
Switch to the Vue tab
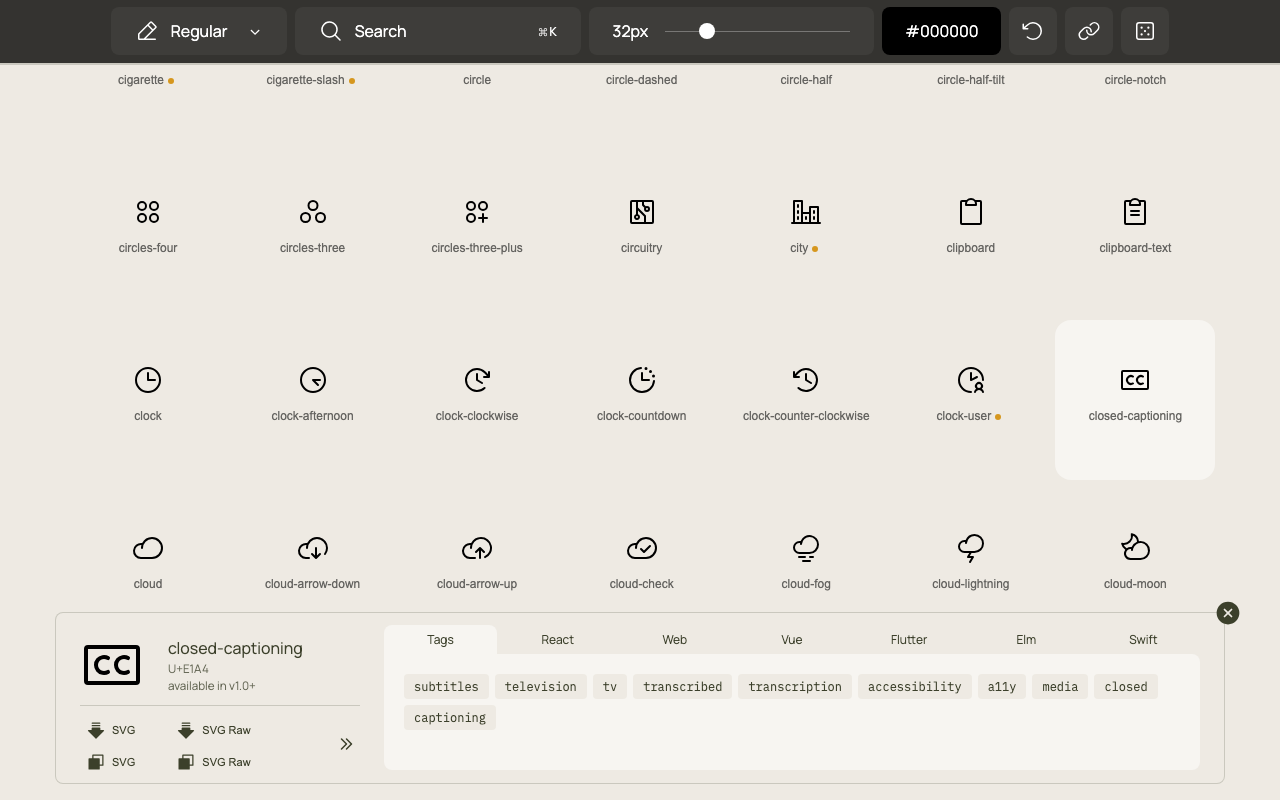[x=792, y=640]
